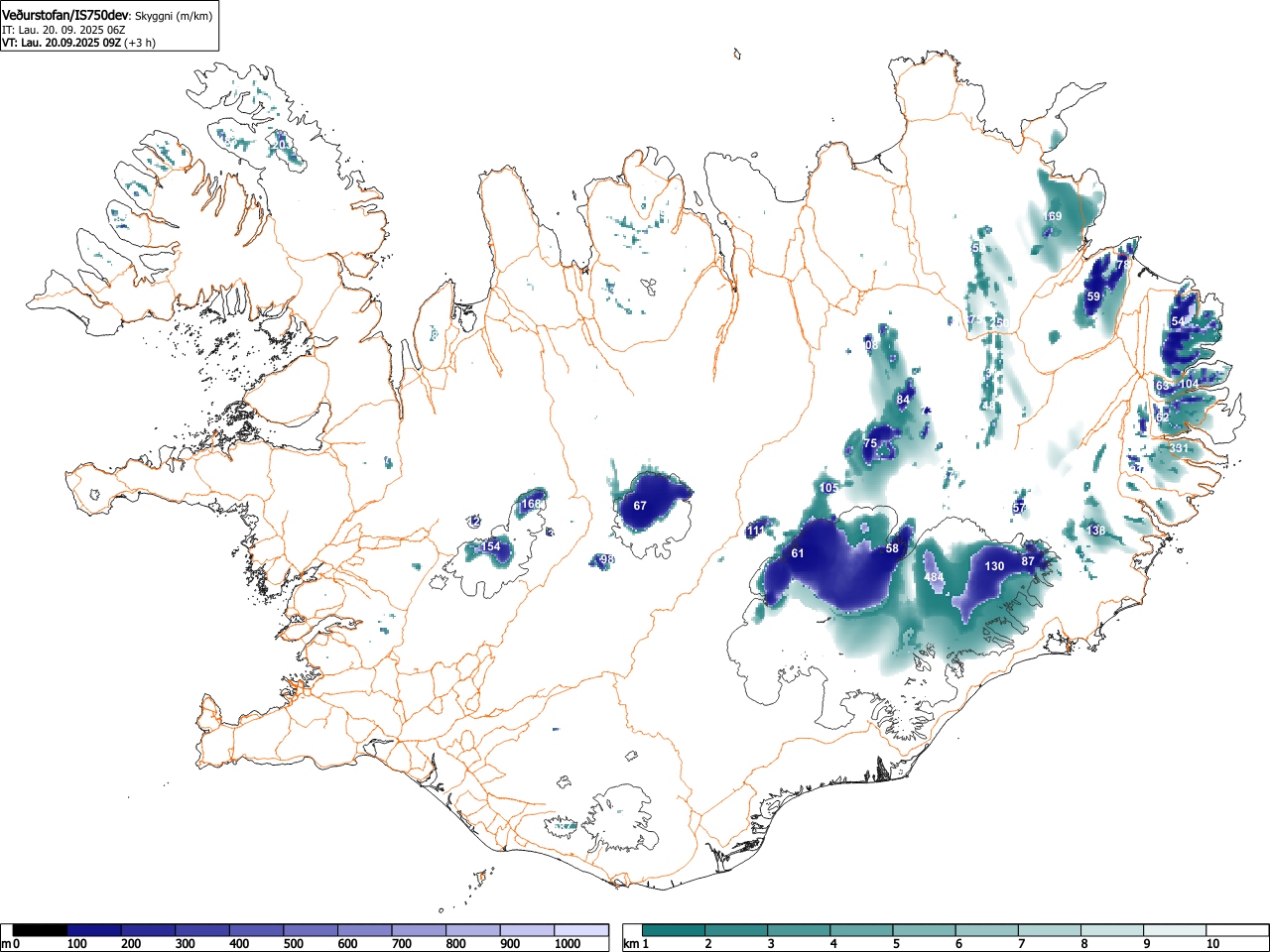The image size is (1270, 952).
Task: Click the '169' visibility value in the northeast
Action: (x=1053, y=216)
